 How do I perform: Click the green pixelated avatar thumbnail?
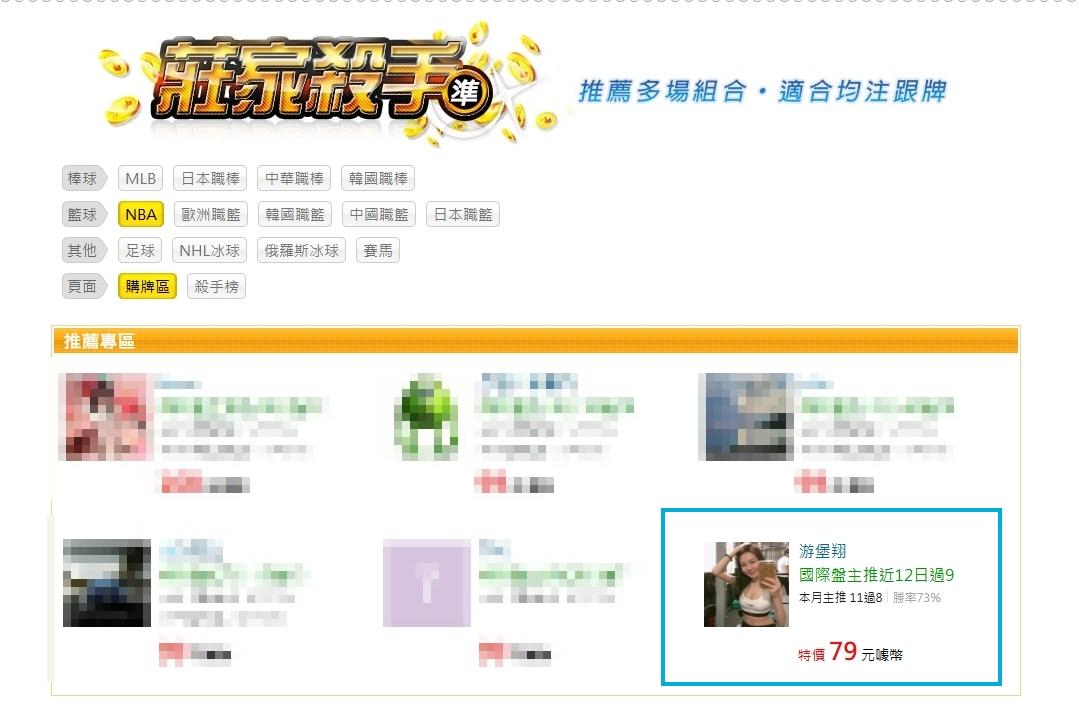pyautogui.click(x=426, y=416)
